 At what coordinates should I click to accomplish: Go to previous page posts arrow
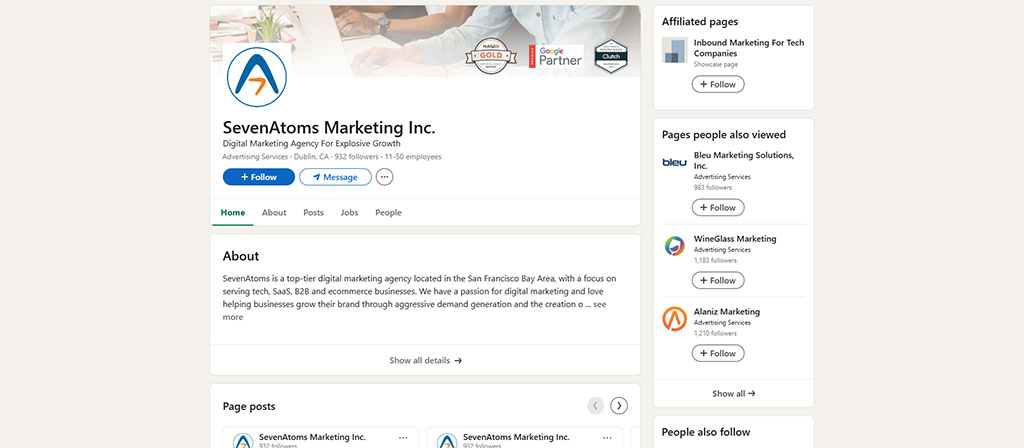click(595, 406)
